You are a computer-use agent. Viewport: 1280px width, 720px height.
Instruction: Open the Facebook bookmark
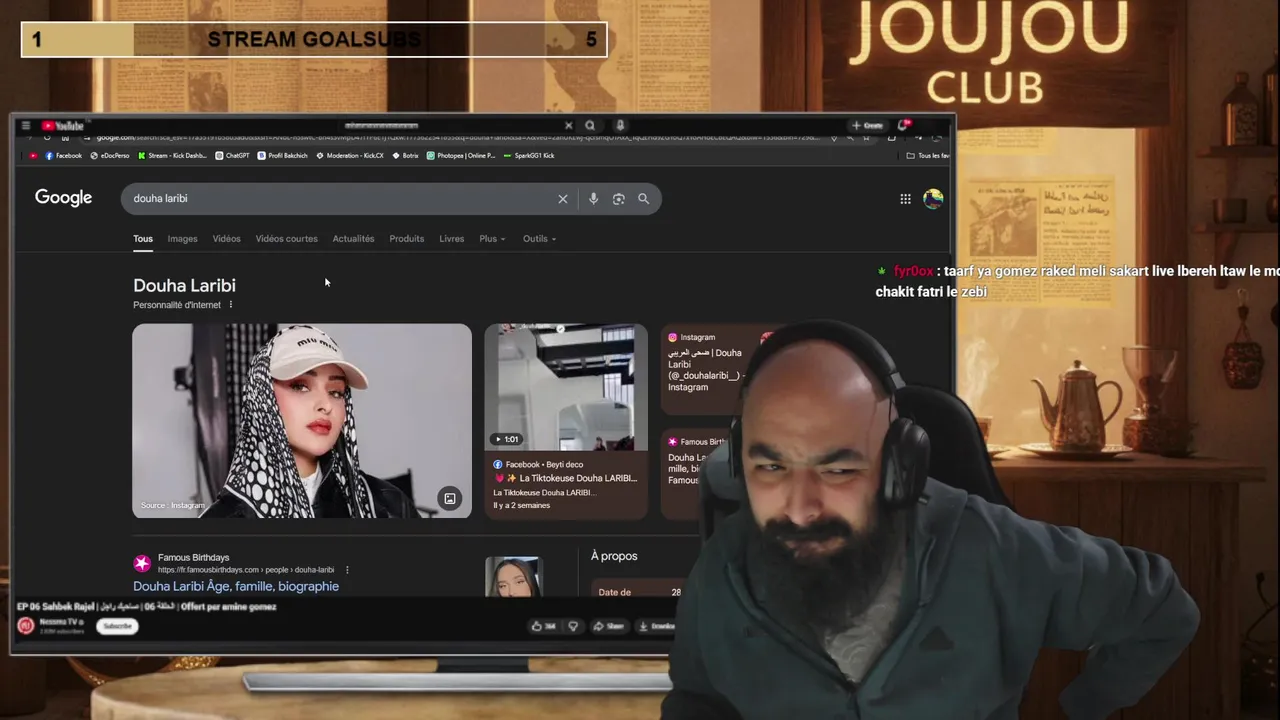[x=63, y=156]
